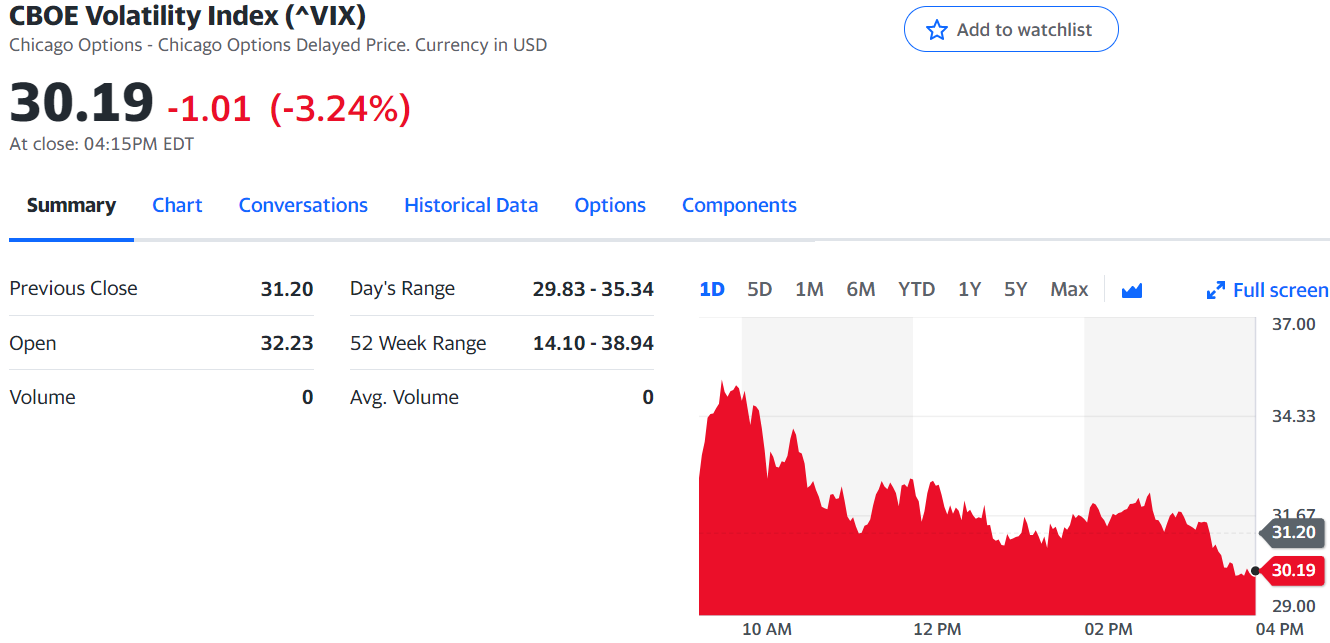Viewport: 1330px width, 643px height.
Task: Click the star icon in Add to watchlist
Action: click(x=936, y=30)
